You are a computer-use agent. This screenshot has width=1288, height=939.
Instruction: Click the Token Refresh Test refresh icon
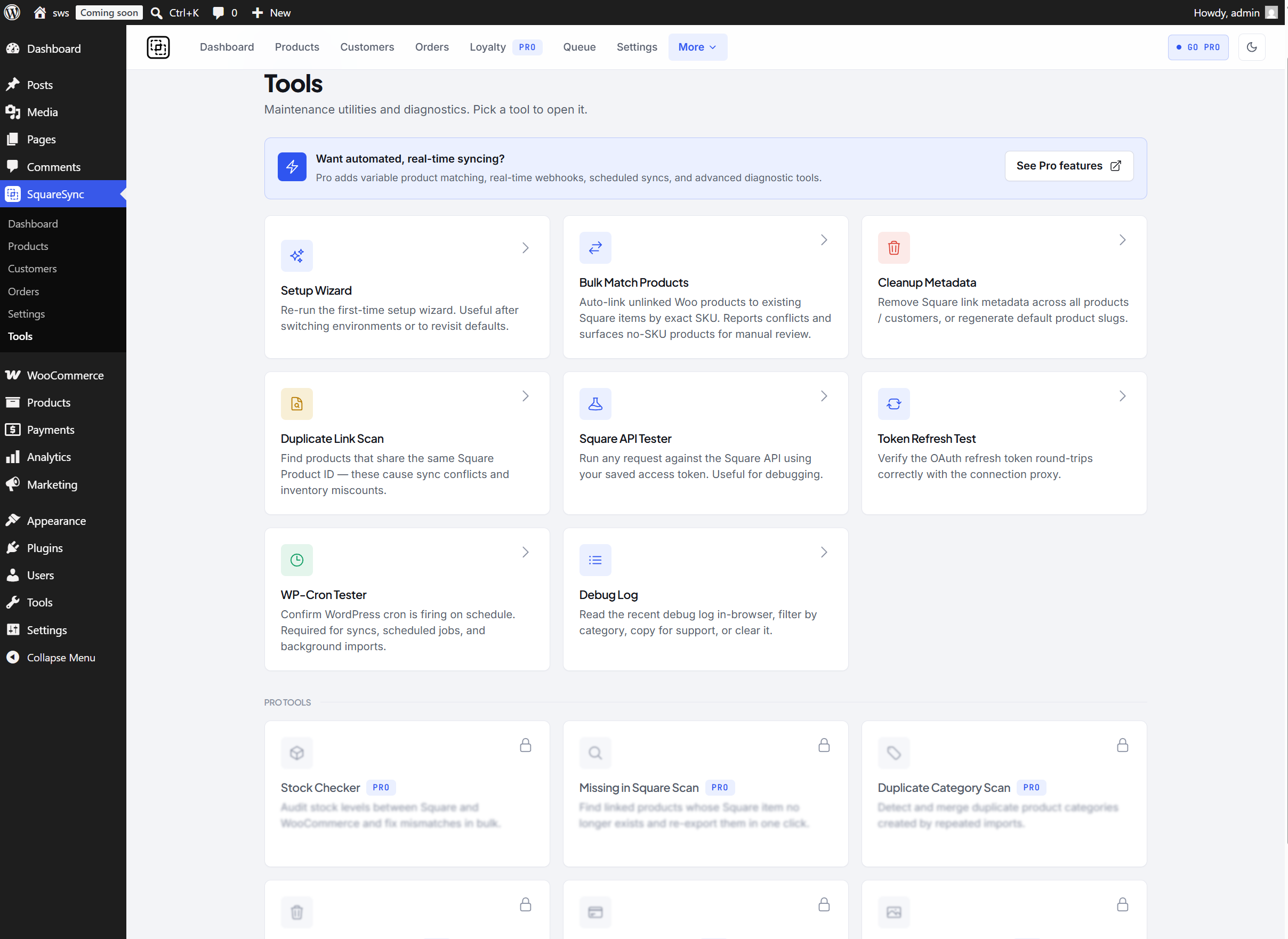[894, 404]
